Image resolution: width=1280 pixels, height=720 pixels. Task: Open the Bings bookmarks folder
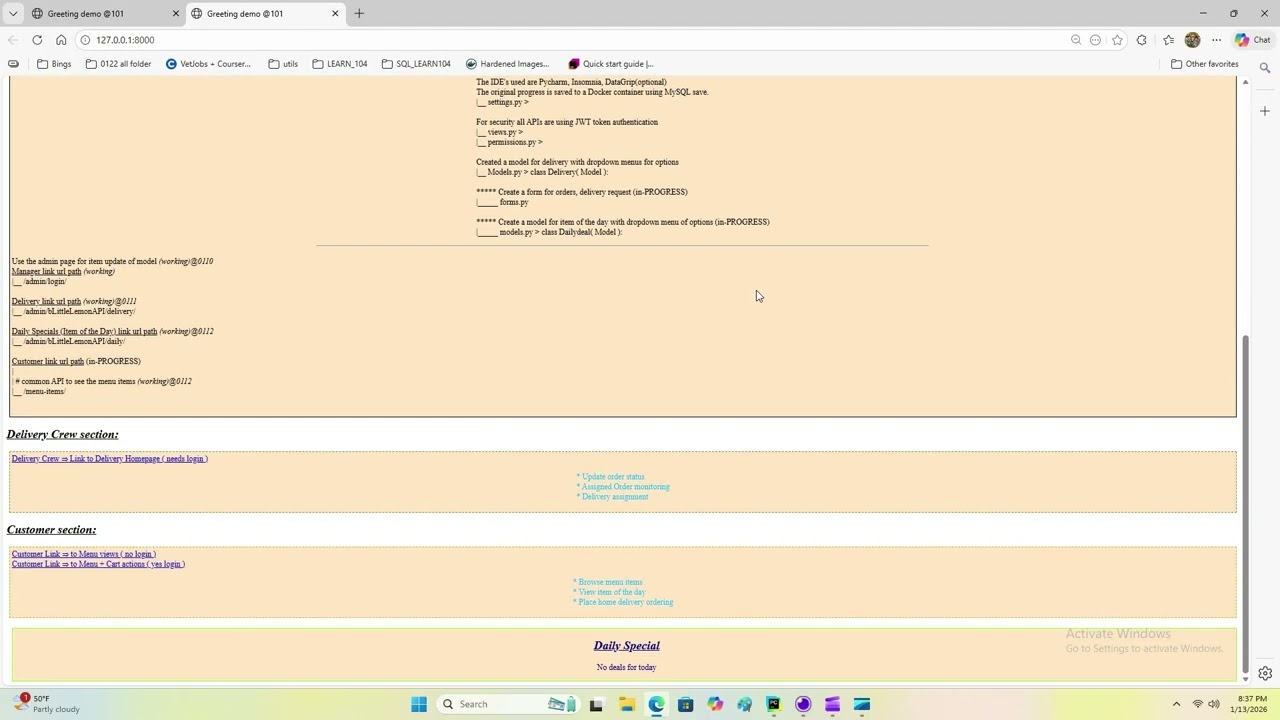point(54,64)
